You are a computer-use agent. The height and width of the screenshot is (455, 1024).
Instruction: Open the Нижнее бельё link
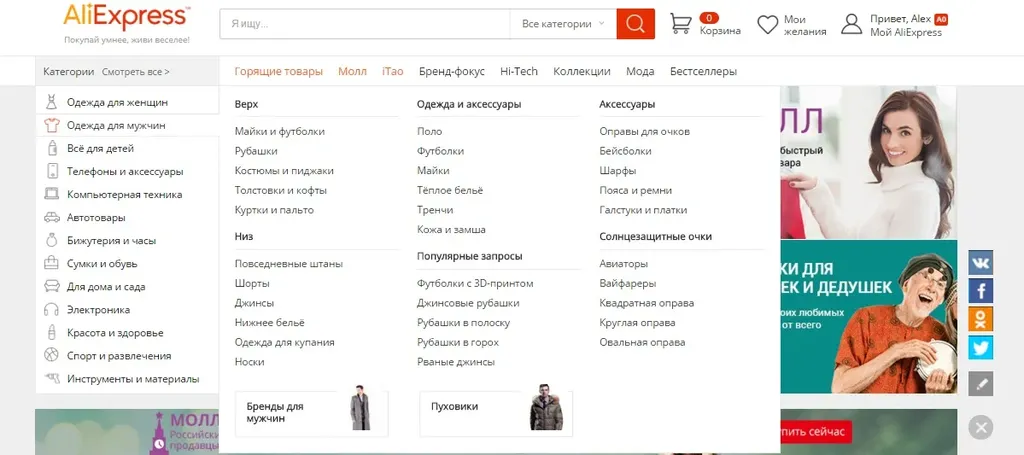(x=269, y=322)
